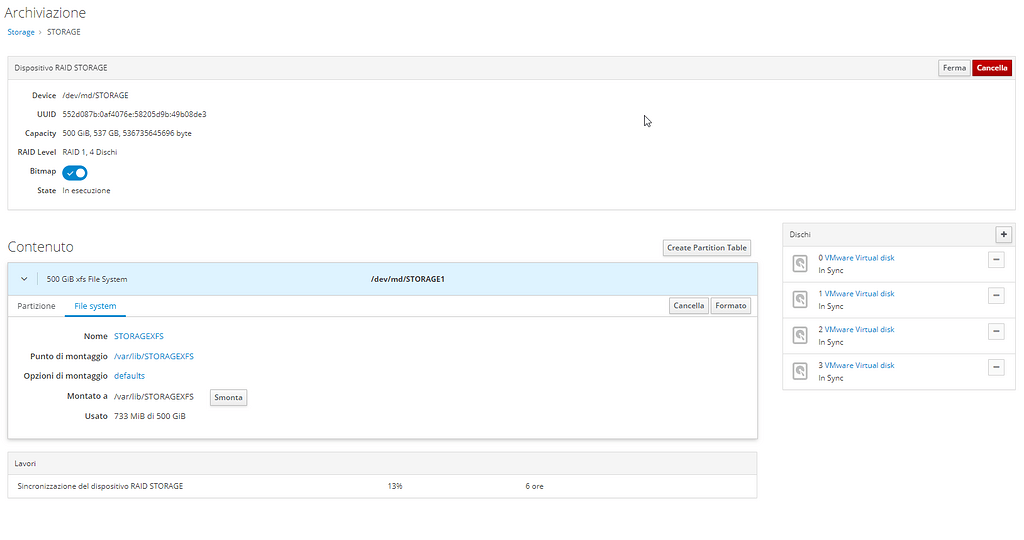Edit mount point /var/lib/STORAGEXFS link
The image size is (1024, 540).
(154, 357)
